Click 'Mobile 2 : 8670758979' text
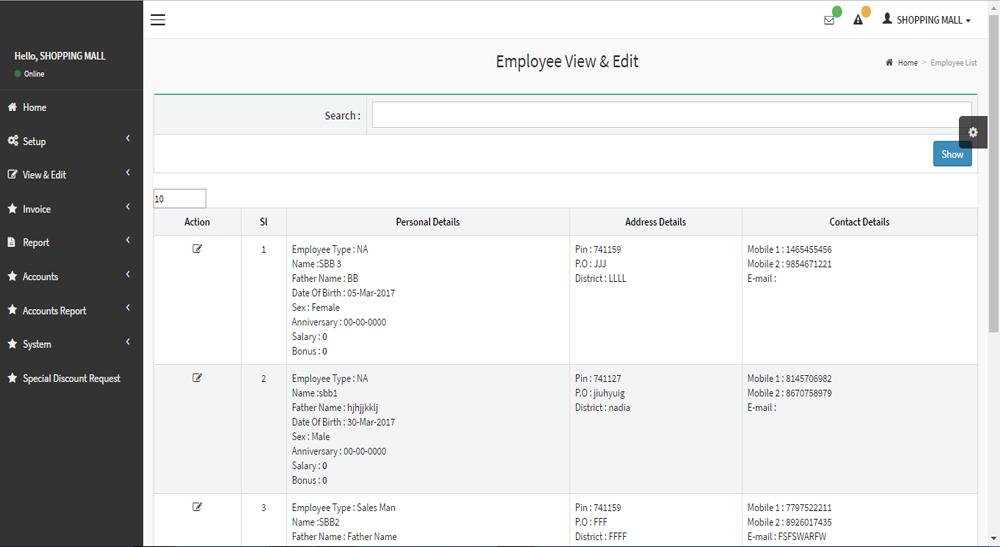 790,393
